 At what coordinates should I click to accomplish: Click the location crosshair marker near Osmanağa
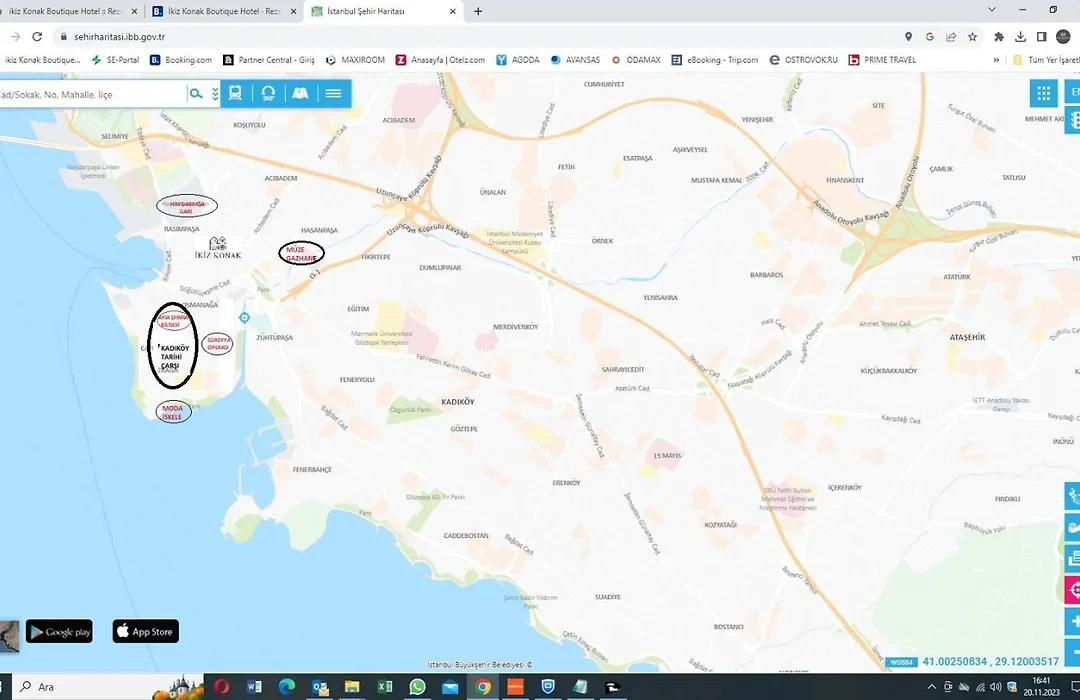244,318
